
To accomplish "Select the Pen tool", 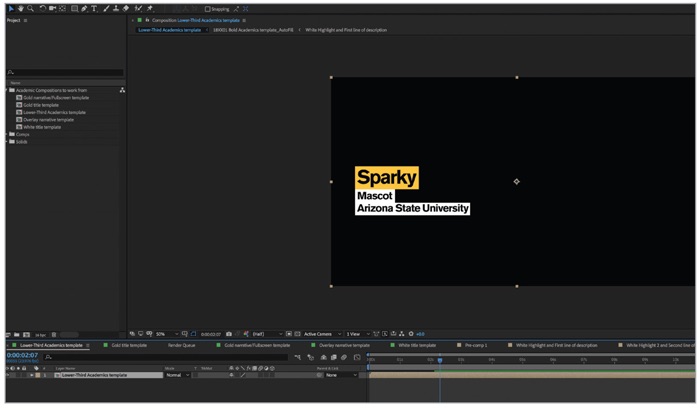I will 84,8.
